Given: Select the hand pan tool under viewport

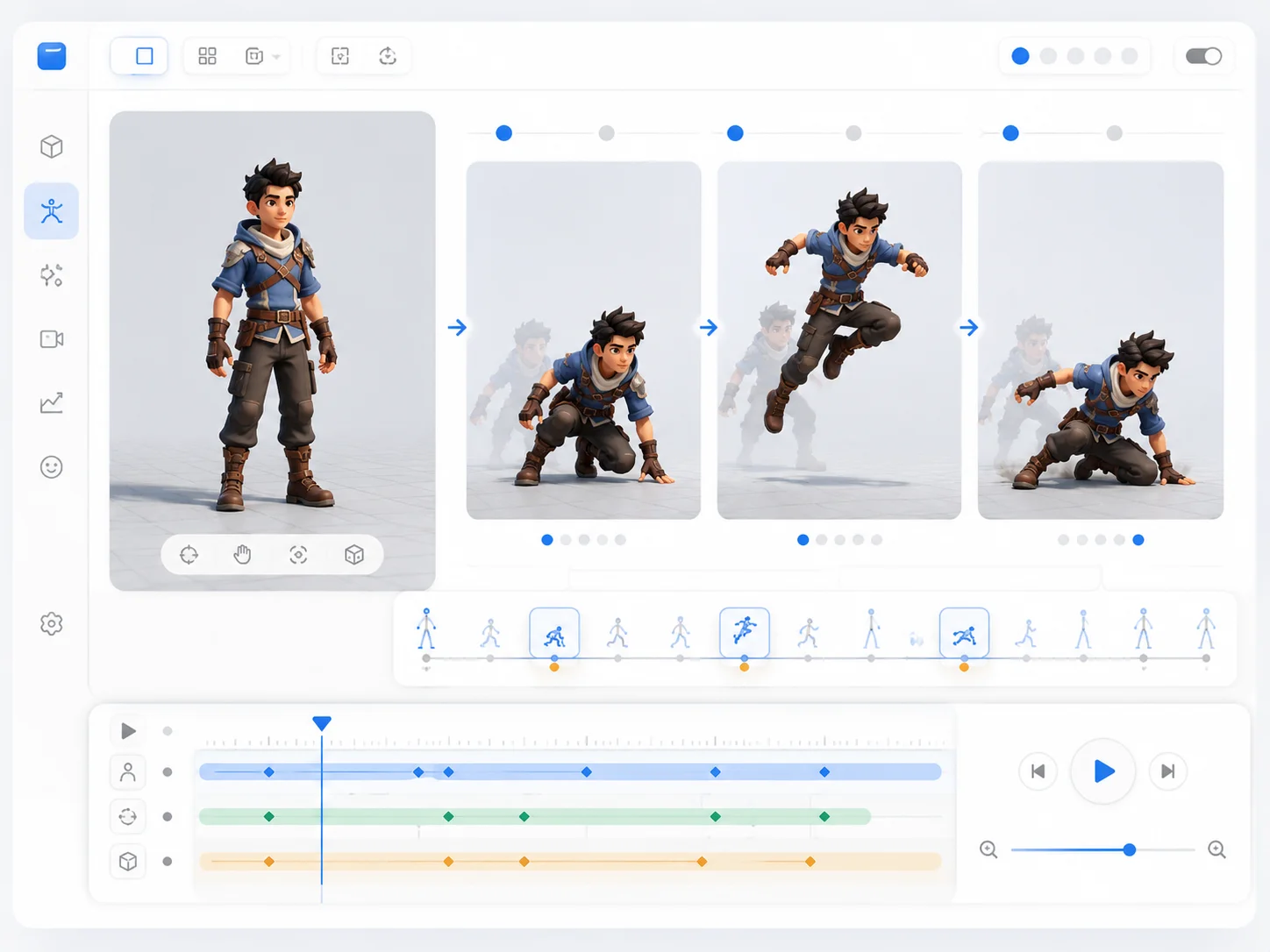Looking at the screenshot, I should coord(243,555).
